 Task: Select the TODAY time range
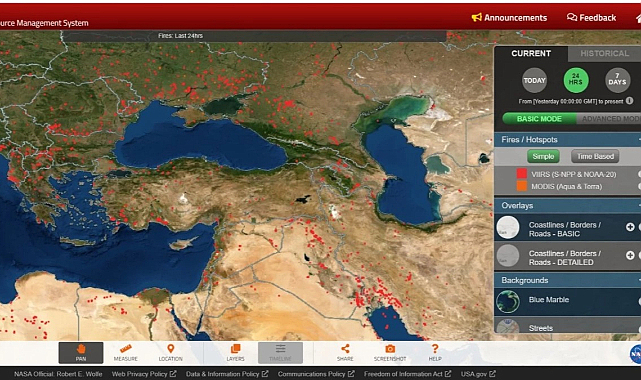coord(534,80)
